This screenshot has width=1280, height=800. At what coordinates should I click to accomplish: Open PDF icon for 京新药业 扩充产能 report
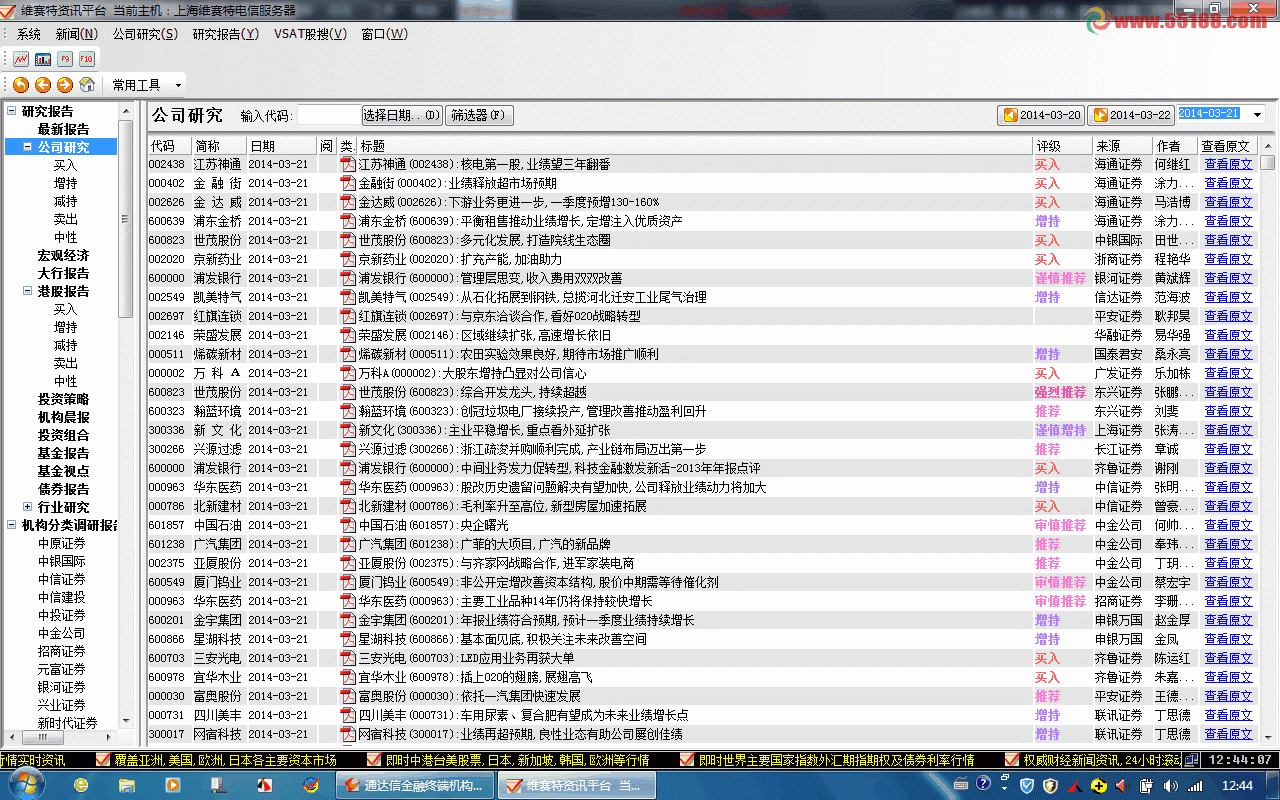(348, 259)
